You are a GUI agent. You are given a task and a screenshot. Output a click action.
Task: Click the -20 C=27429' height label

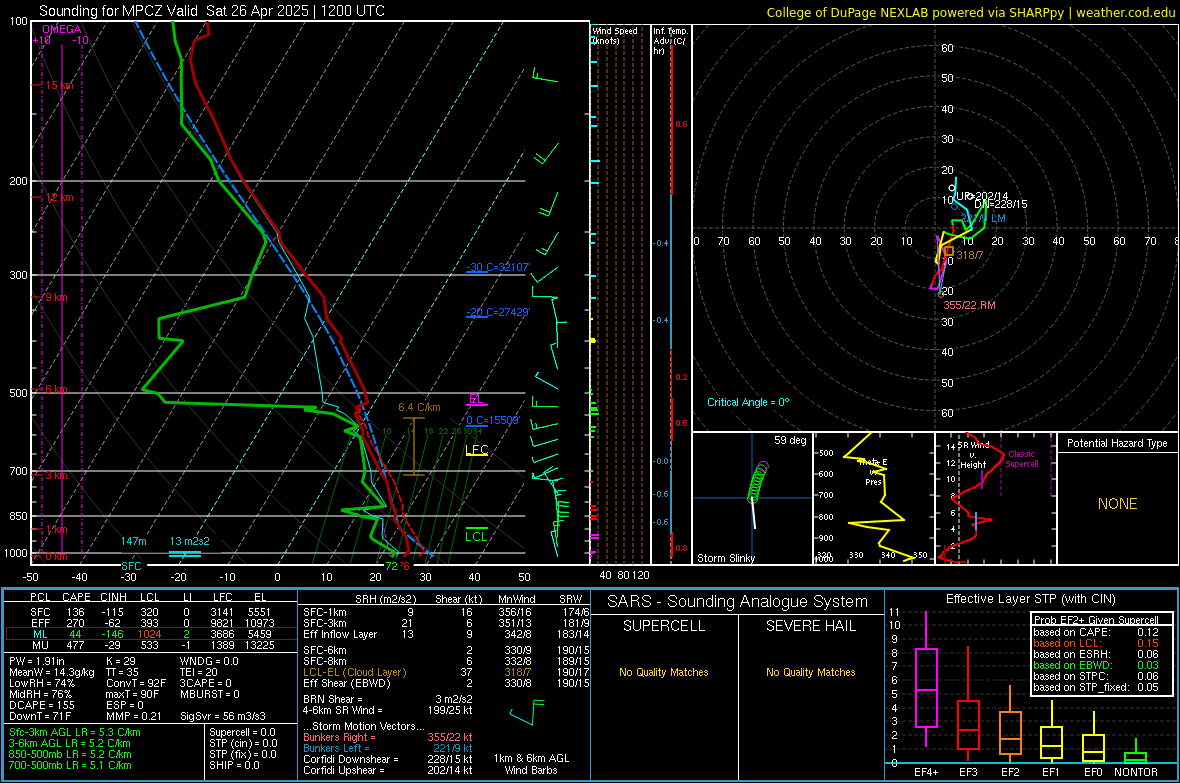coord(498,312)
